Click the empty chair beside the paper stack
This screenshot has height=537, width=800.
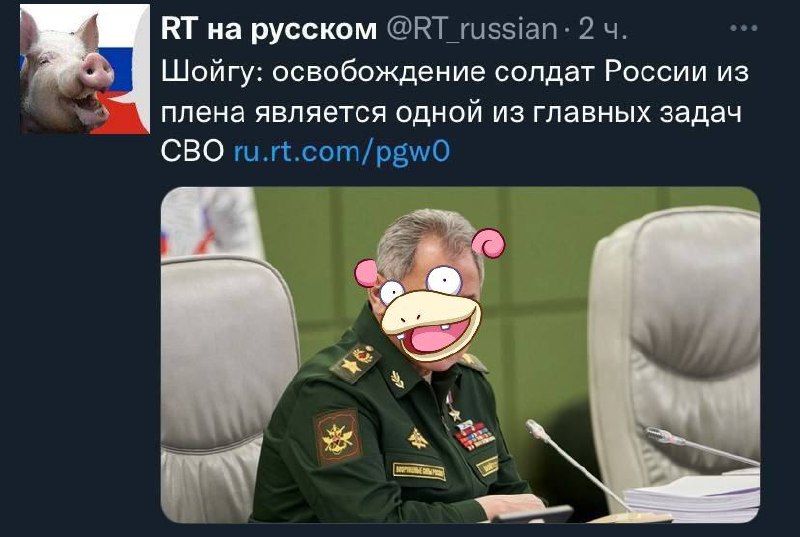click(x=675, y=345)
